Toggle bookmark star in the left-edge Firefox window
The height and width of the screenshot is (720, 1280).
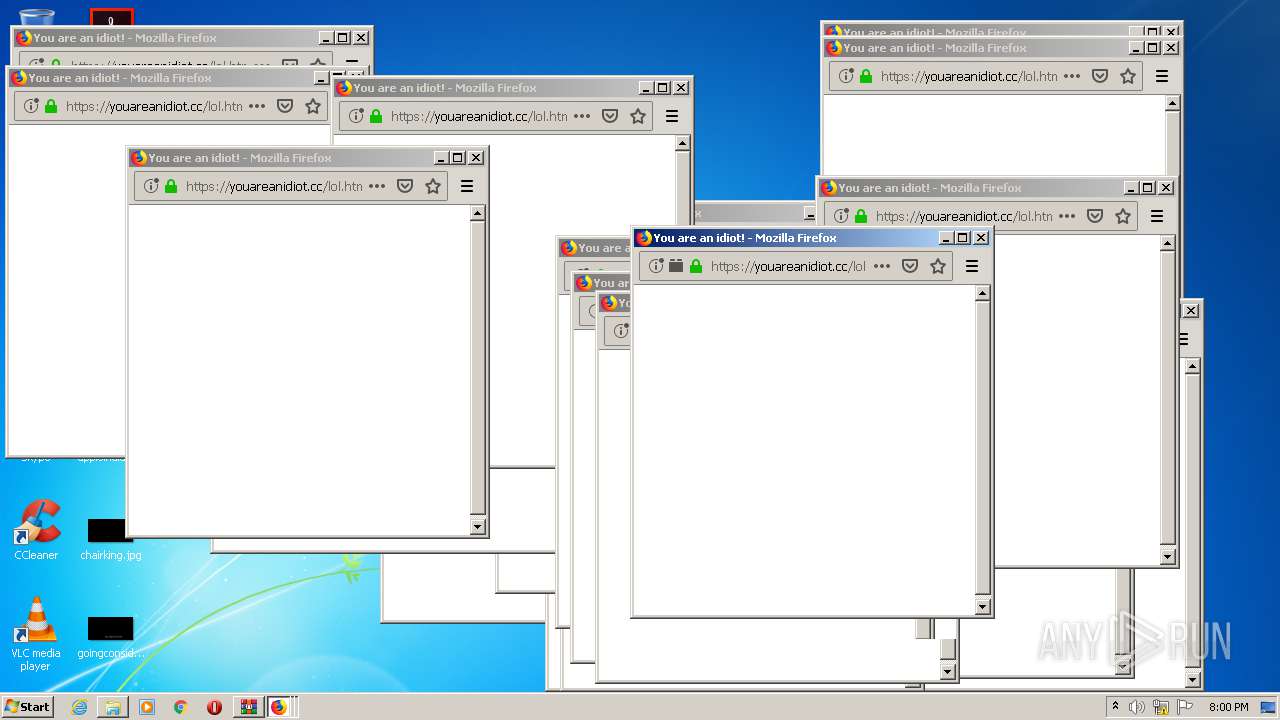click(313, 106)
